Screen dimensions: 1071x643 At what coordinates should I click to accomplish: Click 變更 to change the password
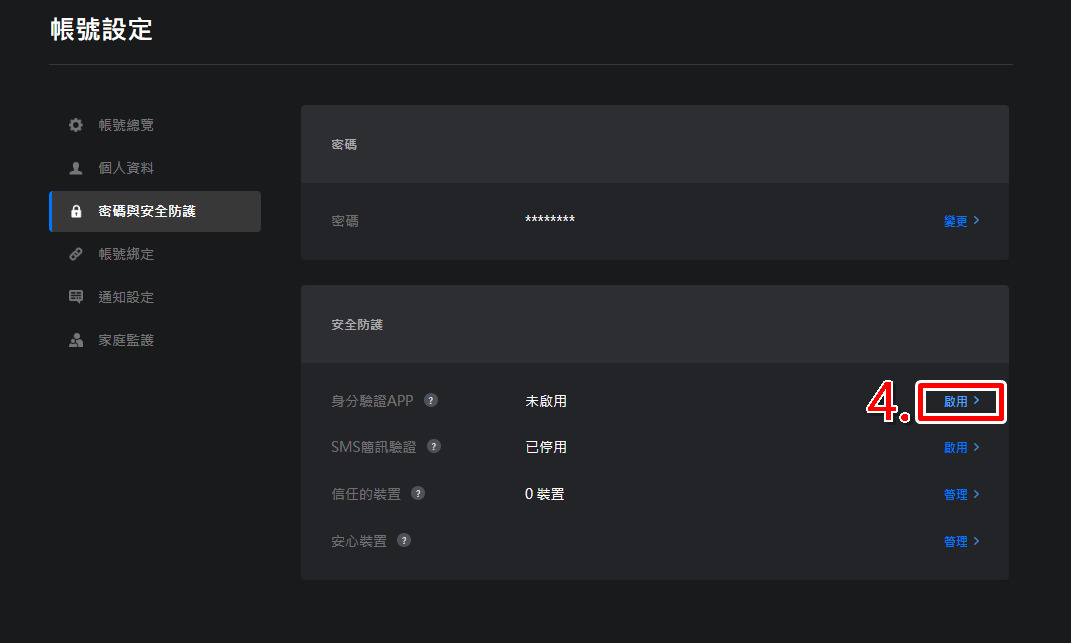click(x=962, y=221)
